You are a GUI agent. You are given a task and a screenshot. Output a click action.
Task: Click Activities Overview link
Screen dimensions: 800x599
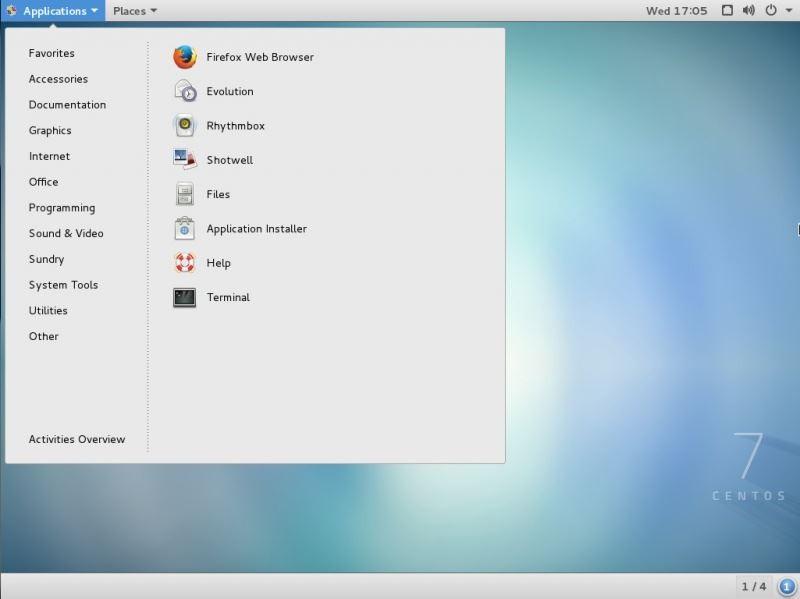pyautogui.click(x=77, y=439)
